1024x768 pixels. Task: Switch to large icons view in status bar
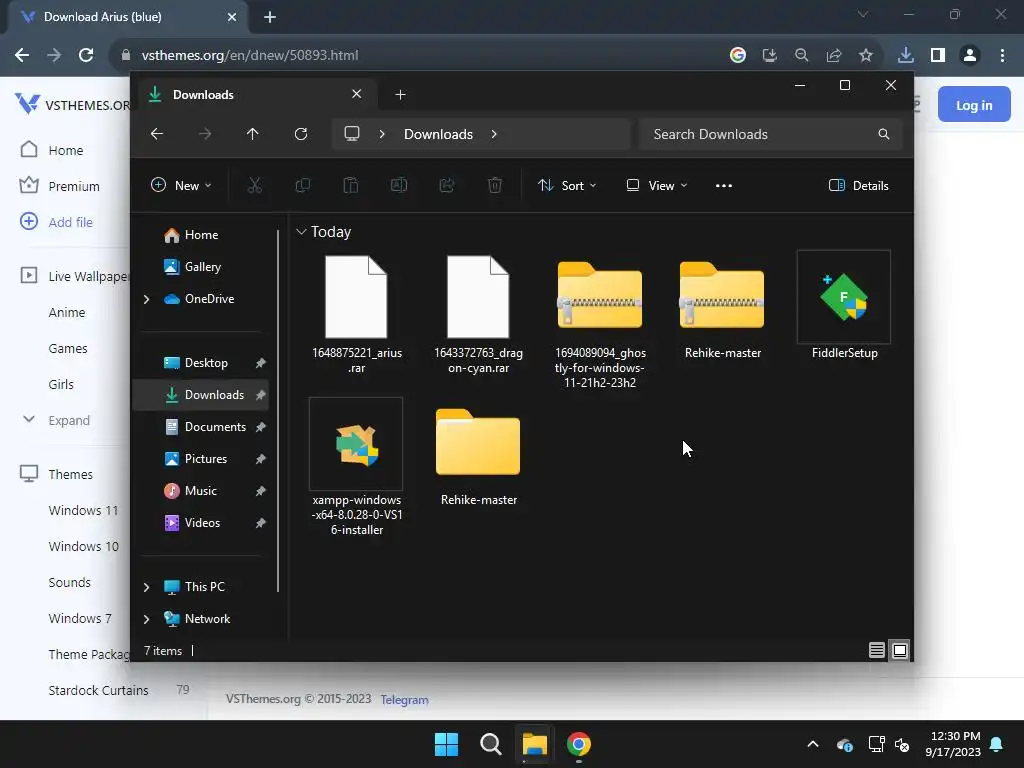[900, 650]
